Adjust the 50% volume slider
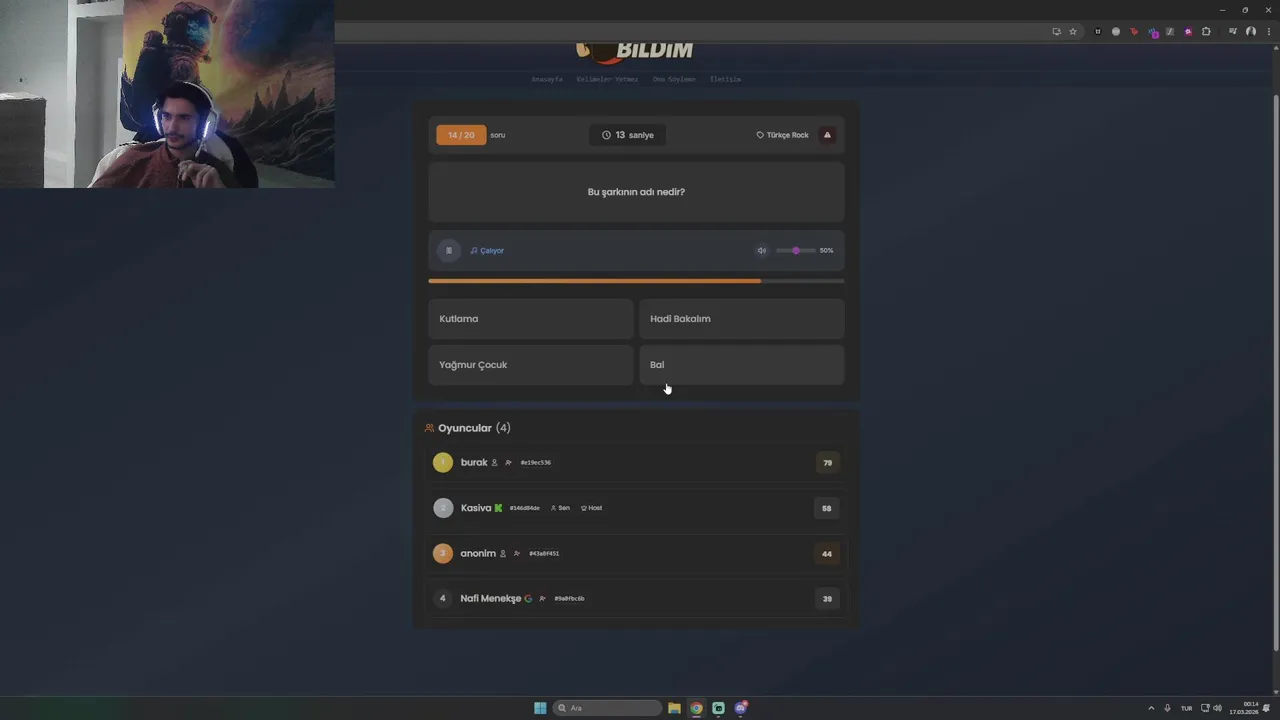The image size is (1280, 720). point(796,250)
